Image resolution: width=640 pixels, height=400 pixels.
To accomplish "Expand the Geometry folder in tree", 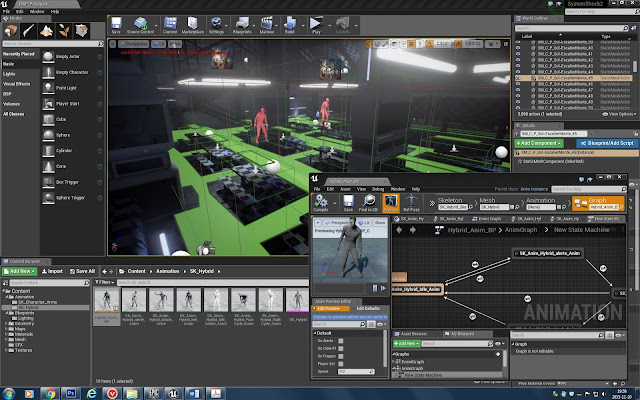I will click(7, 323).
